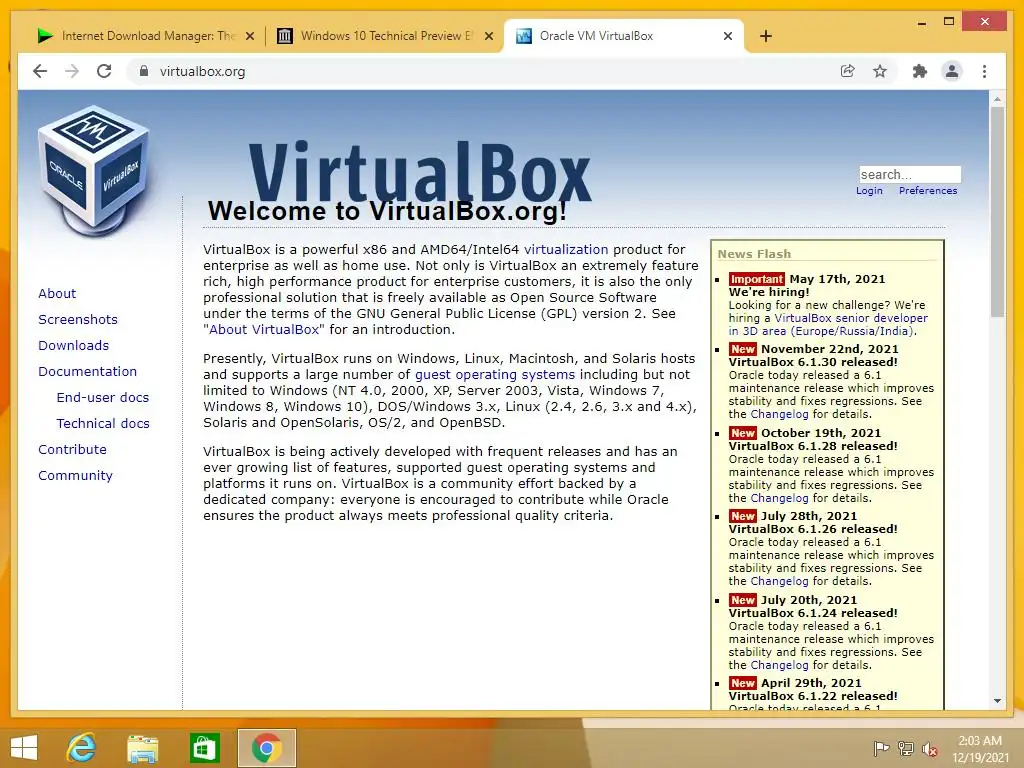Go back using the browser back arrow
Viewport: 1024px width, 768px height.
click(40, 71)
